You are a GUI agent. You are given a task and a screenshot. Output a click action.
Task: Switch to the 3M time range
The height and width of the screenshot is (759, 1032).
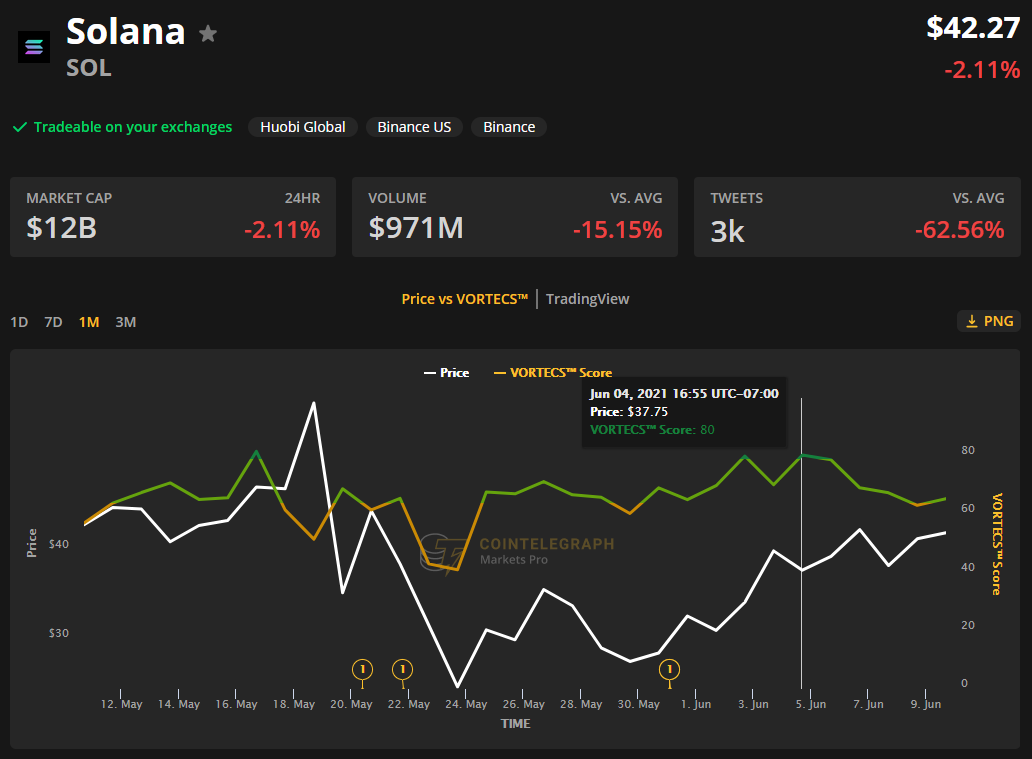pos(125,322)
